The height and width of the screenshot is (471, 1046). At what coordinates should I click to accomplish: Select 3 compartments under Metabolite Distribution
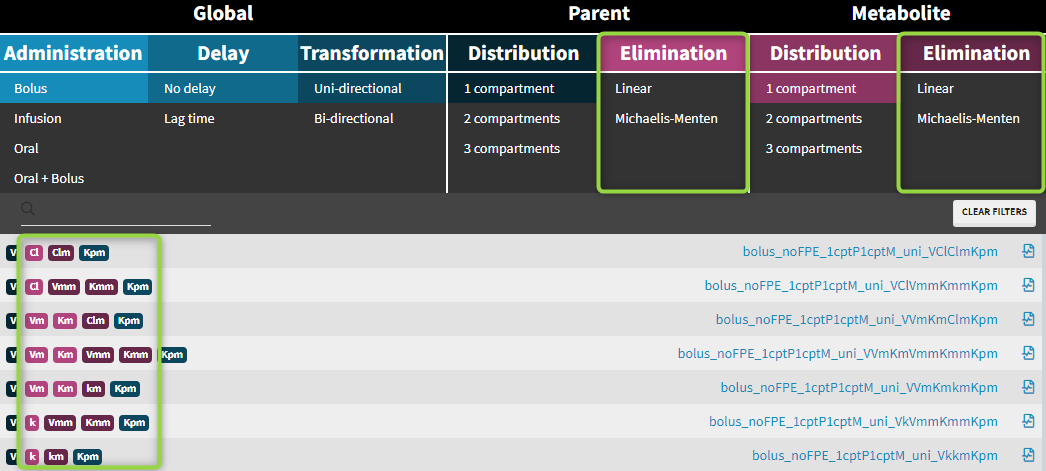(813, 148)
